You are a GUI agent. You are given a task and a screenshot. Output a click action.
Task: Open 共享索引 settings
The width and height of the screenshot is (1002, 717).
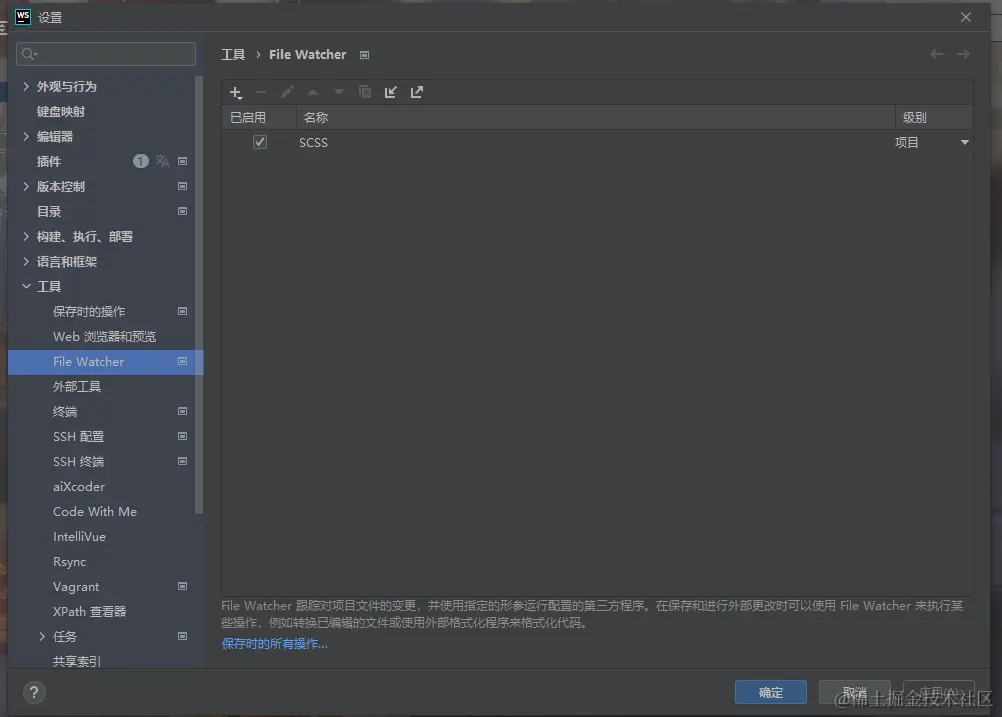(x=77, y=661)
